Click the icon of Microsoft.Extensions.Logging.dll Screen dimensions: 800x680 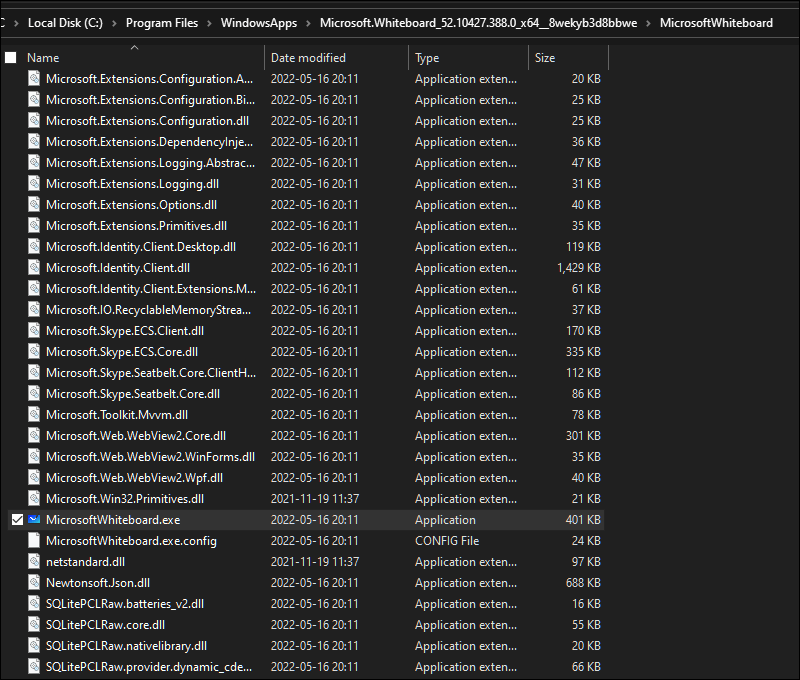[34, 184]
